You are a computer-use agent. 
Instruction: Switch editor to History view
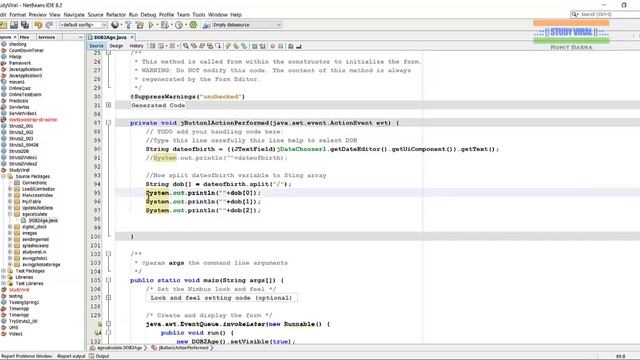click(x=136, y=46)
